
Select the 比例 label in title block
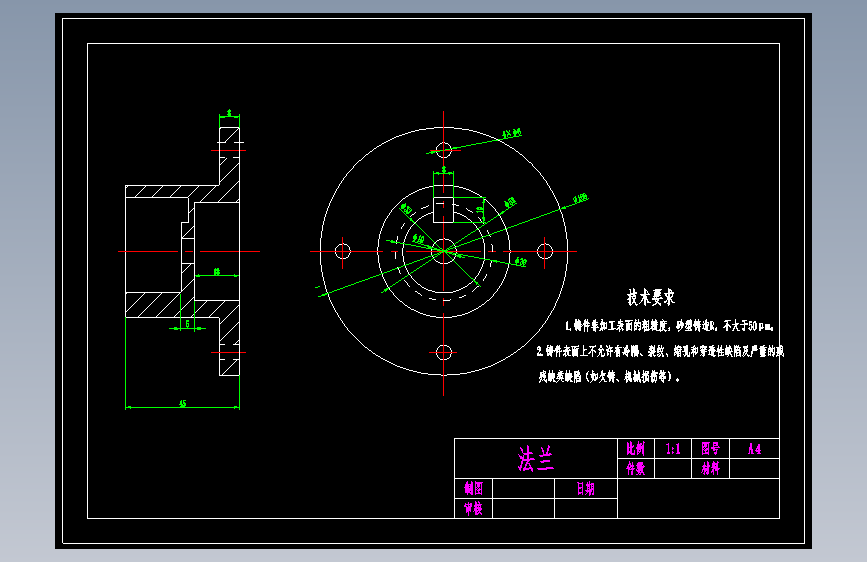[x=635, y=449]
